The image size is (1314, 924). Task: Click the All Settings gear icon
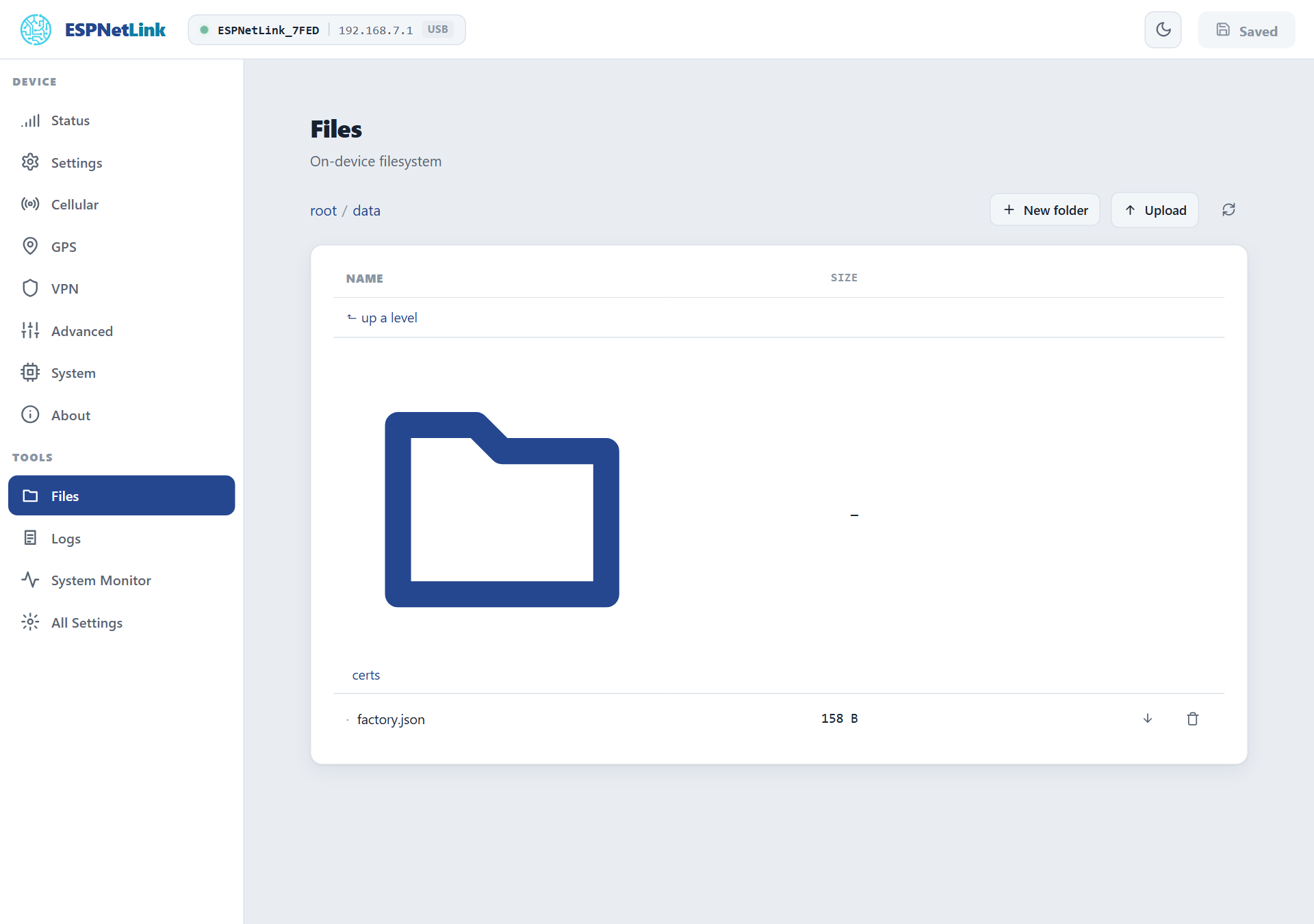(x=30, y=622)
